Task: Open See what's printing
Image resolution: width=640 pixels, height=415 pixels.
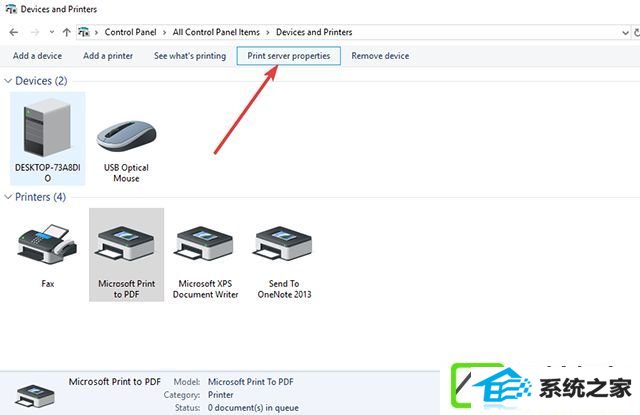Action: [190, 56]
